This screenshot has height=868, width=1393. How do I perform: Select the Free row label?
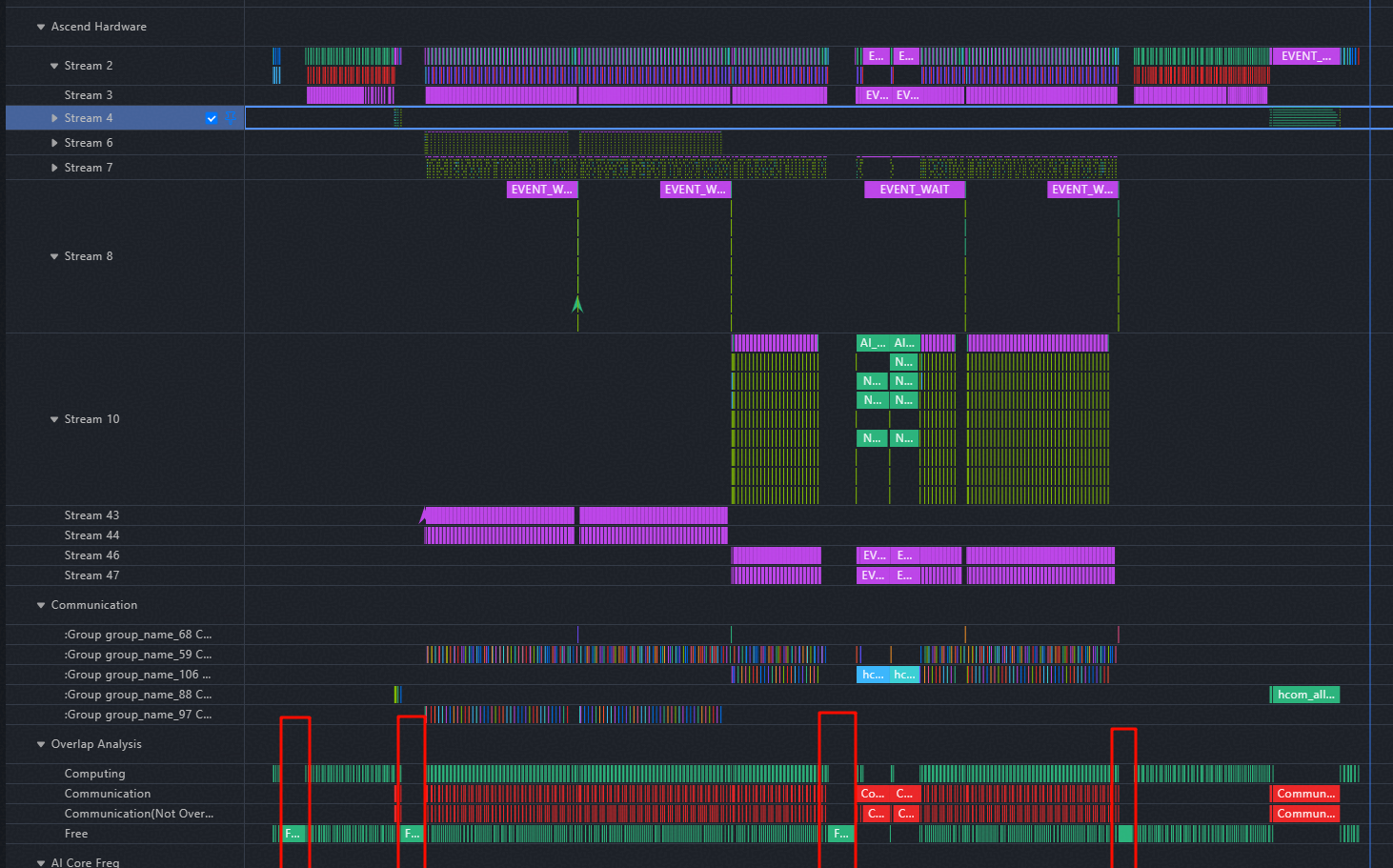coord(76,834)
